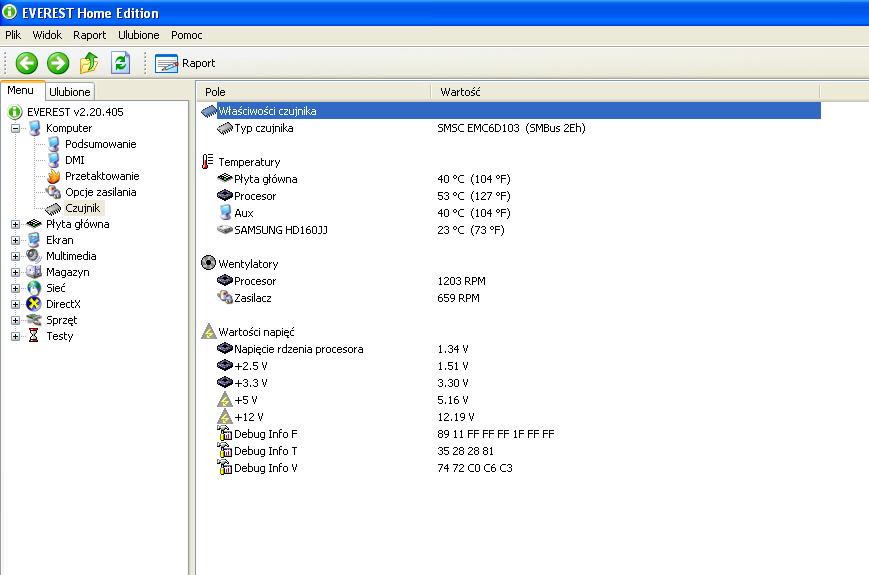Viewport: 869px width, 575px height.
Task: Click the Testy hourglass icon
Action: (33, 335)
